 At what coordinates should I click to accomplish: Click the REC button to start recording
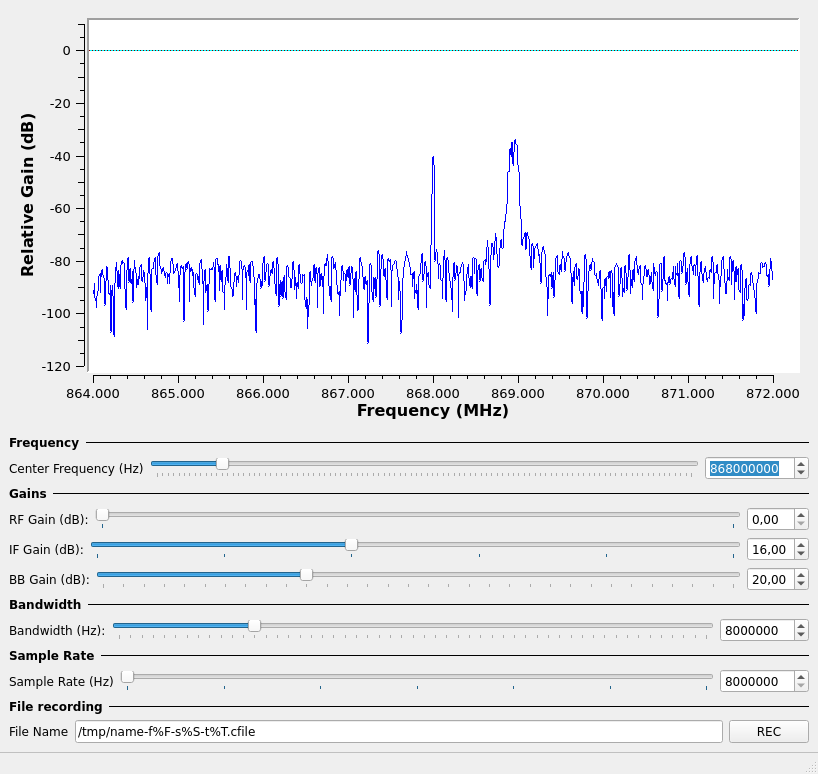[768, 732]
